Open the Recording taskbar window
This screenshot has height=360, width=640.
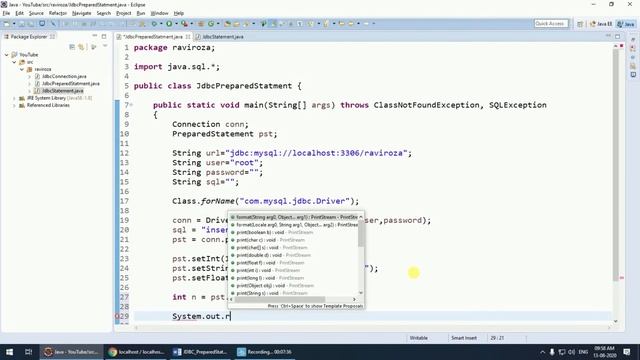click(x=264, y=352)
